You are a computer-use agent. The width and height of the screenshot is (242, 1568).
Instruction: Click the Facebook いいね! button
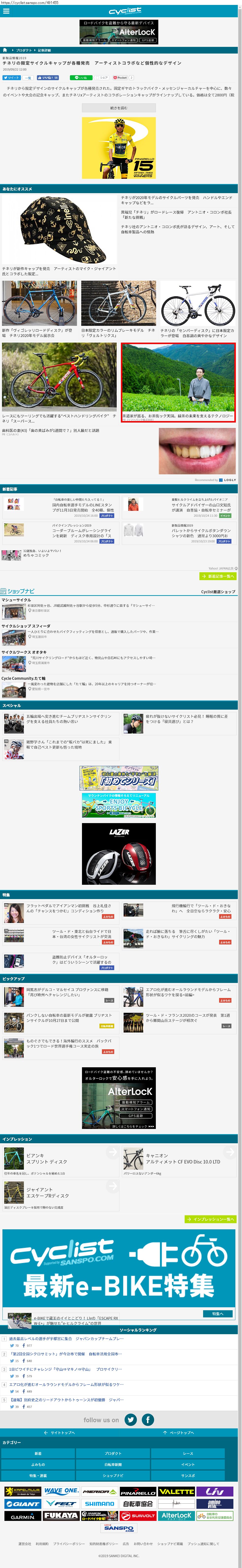pyautogui.click(x=48, y=78)
